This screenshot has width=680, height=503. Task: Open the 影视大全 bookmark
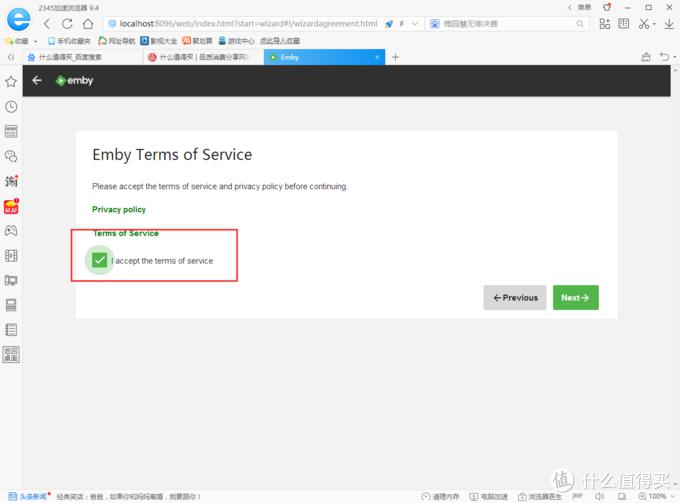159,41
